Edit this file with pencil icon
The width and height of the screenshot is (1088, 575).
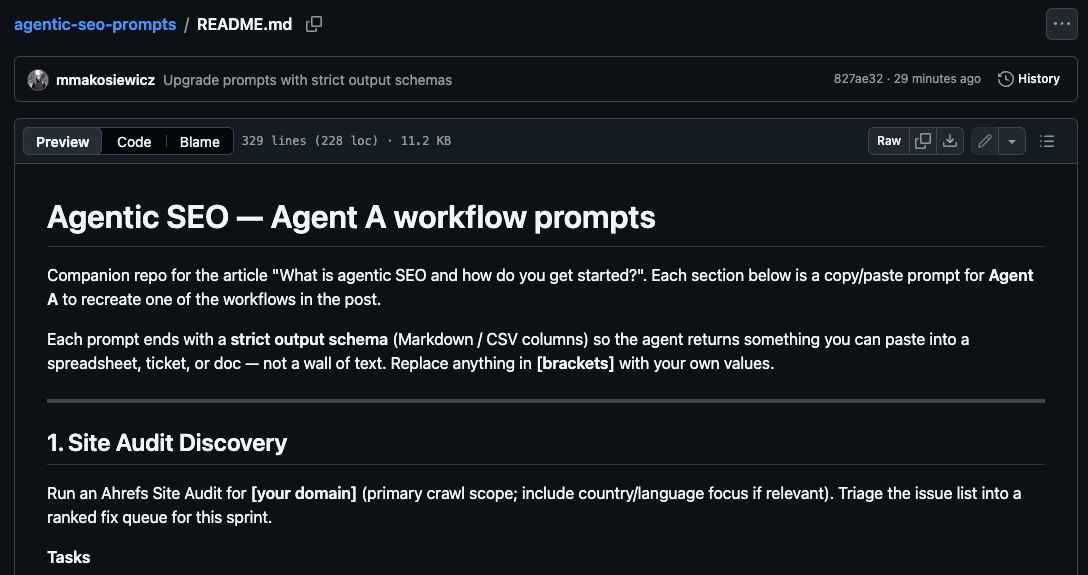pos(985,141)
